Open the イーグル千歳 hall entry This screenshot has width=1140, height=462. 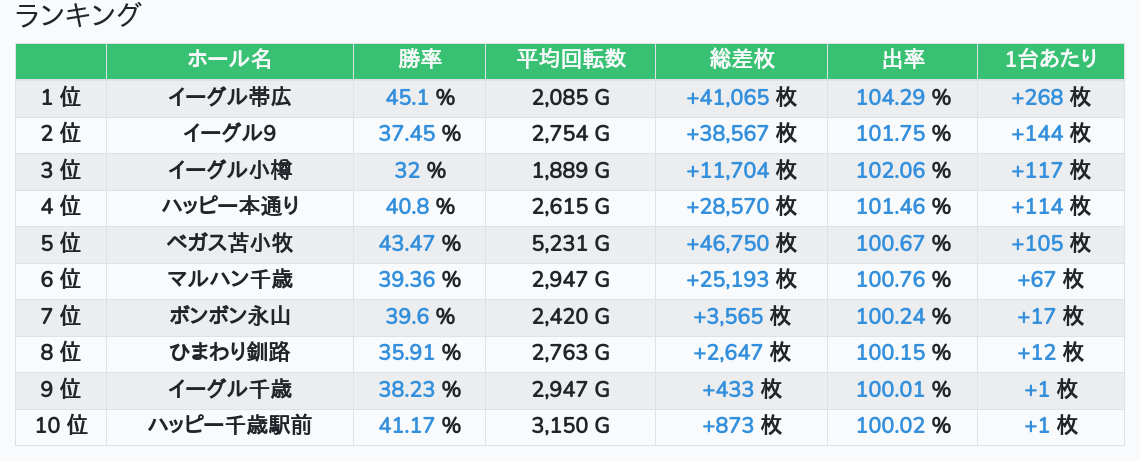pos(230,389)
